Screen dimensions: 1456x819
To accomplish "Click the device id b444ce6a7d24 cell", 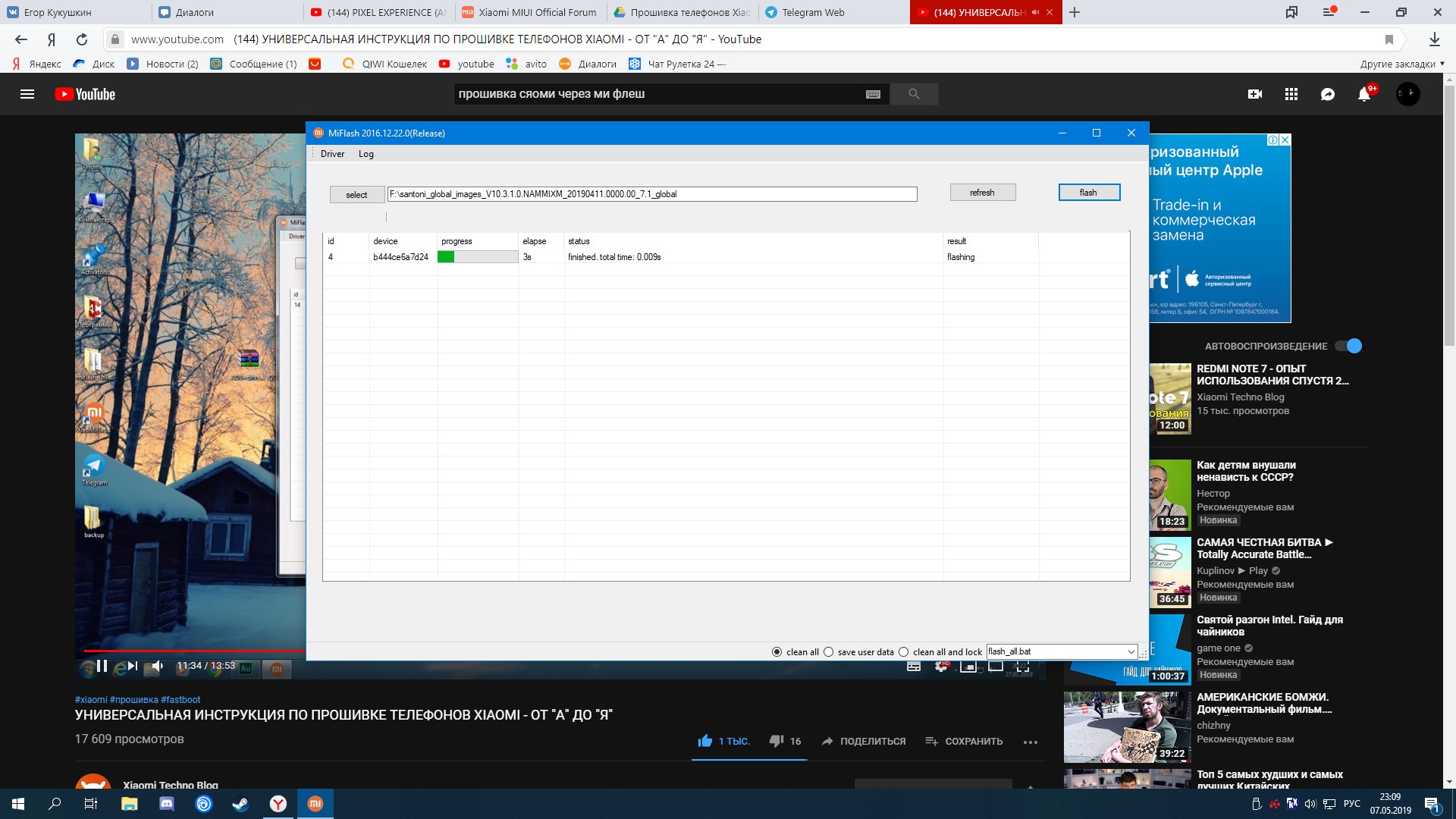I will coord(400,257).
